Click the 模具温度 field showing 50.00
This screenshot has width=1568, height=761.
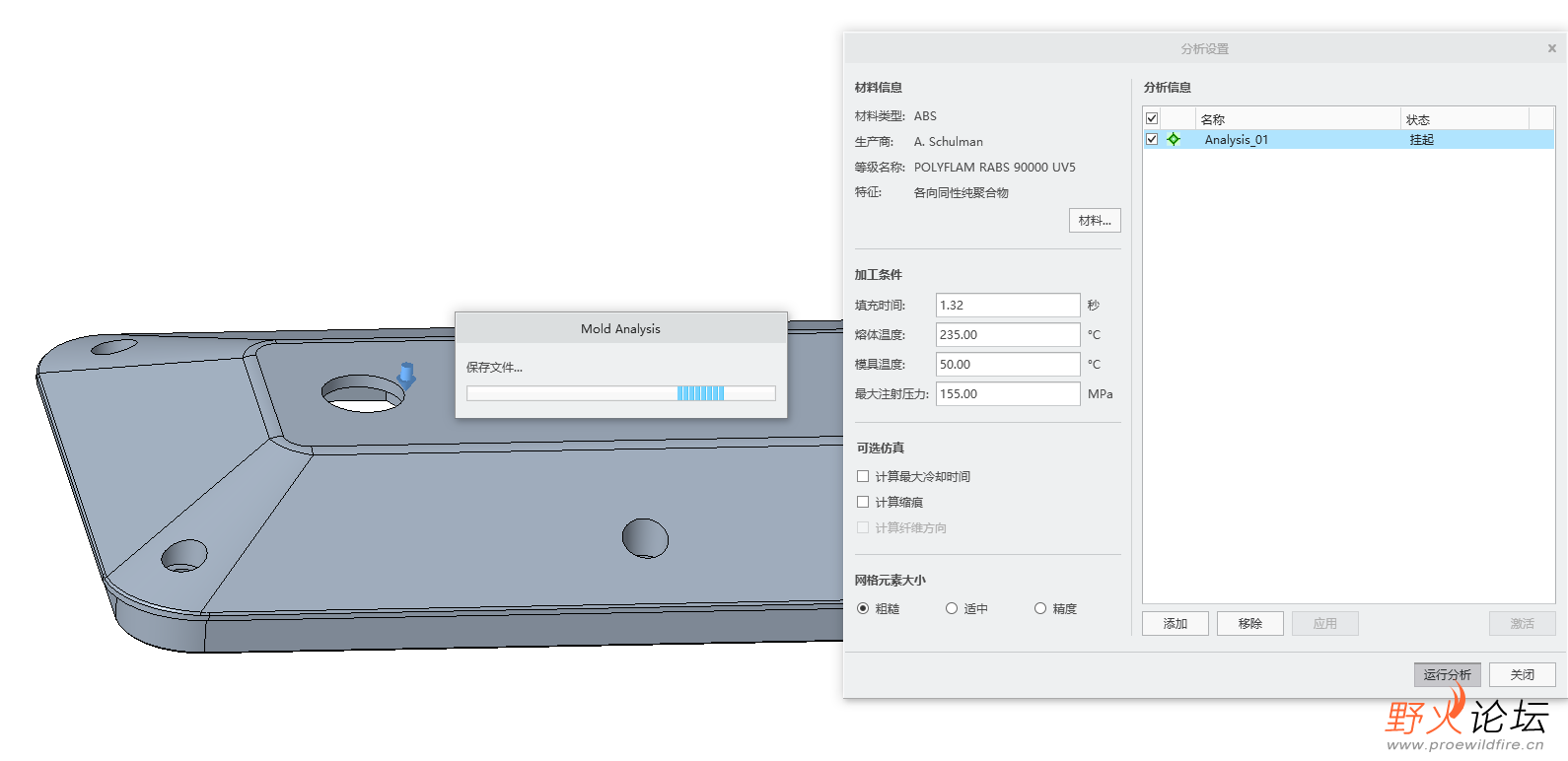click(1008, 364)
